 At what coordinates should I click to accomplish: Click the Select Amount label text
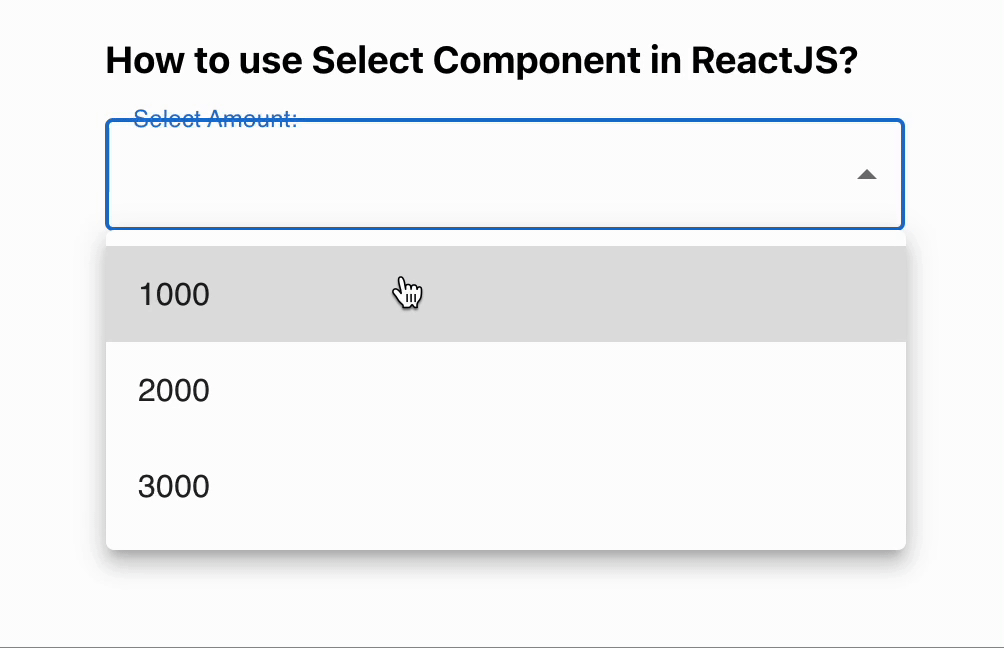[215, 118]
